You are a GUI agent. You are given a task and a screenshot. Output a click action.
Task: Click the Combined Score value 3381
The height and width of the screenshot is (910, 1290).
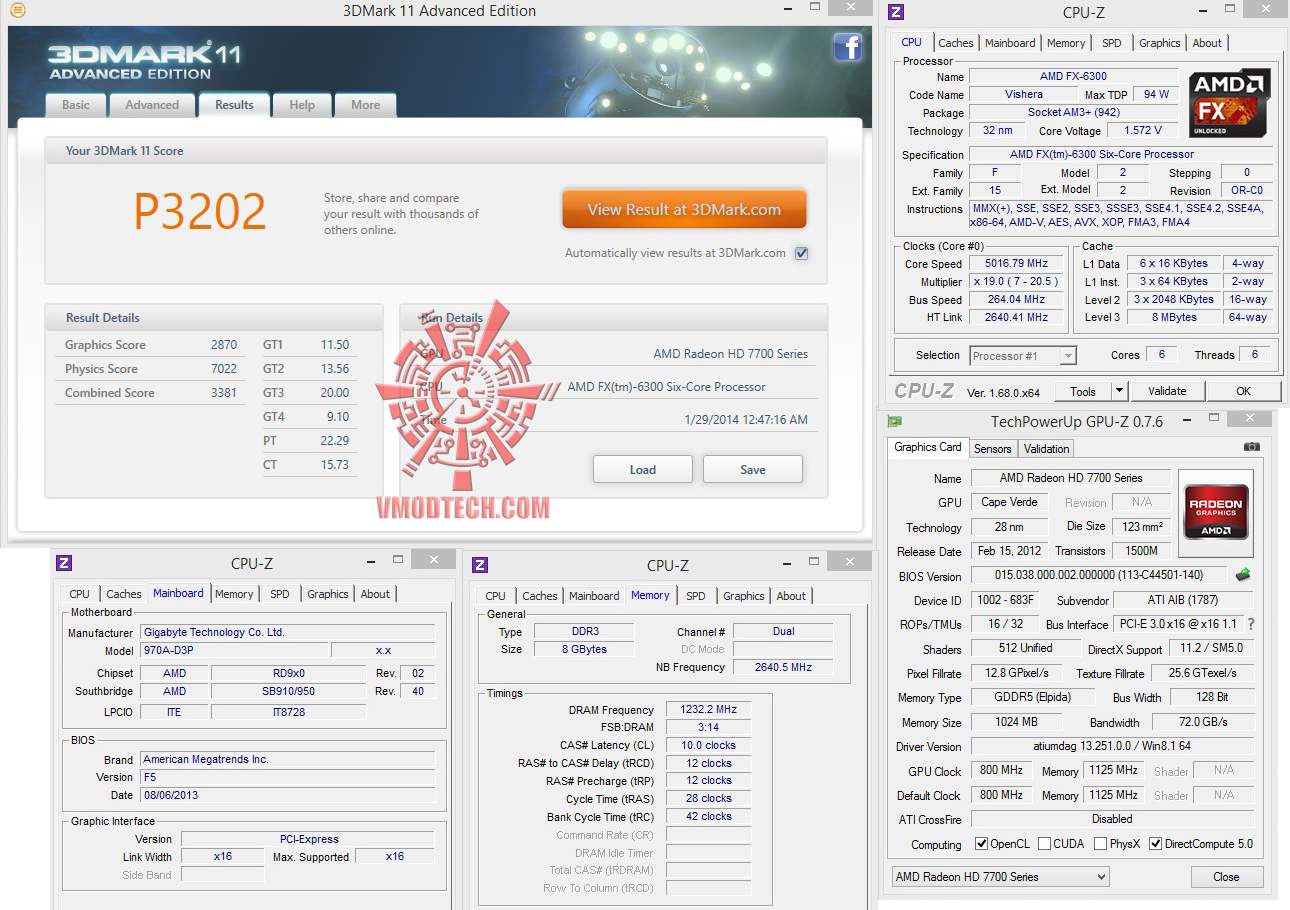(224, 393)
